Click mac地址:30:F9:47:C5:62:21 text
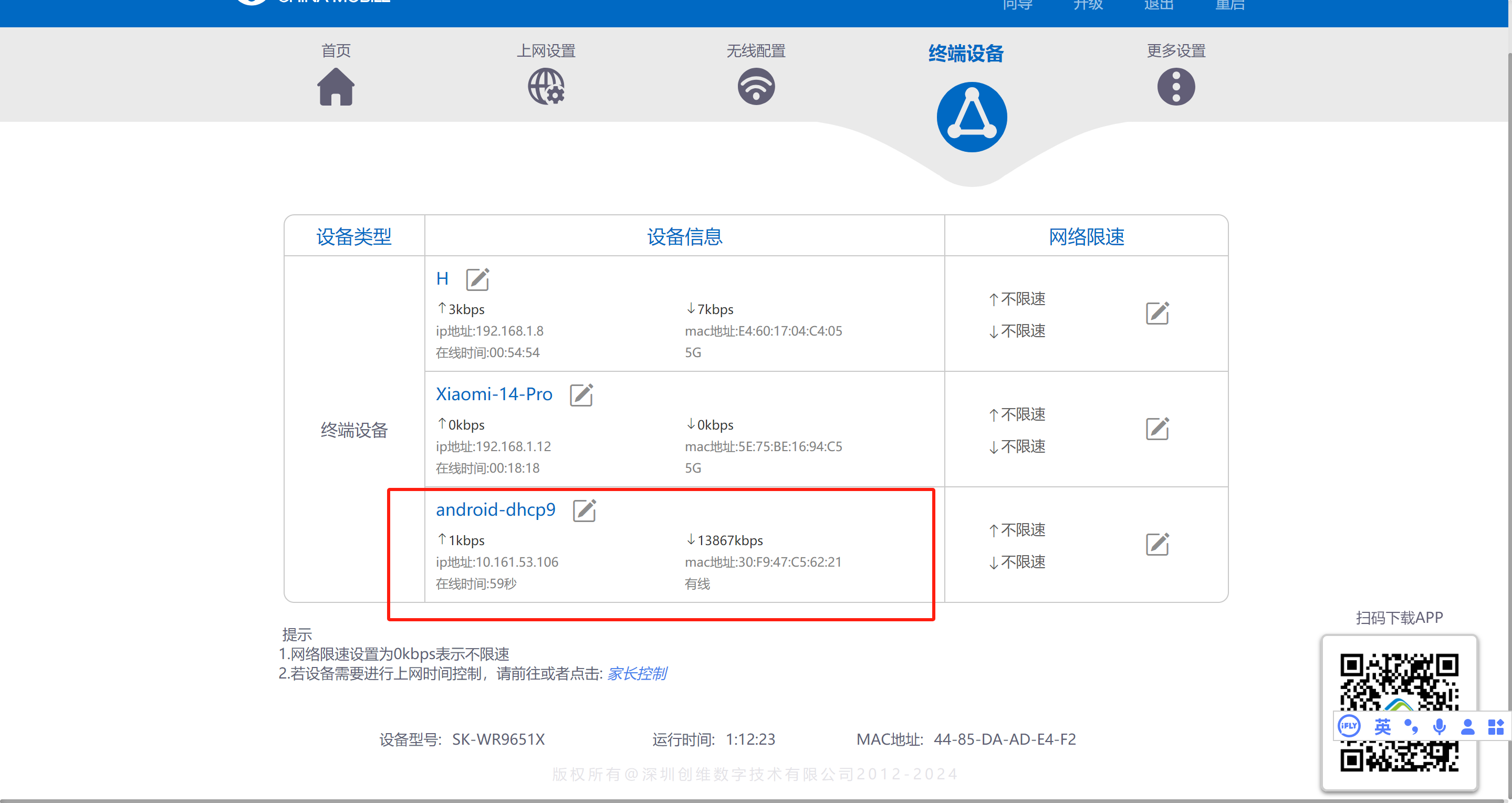Screen dimensions: 1512x803 763,562
